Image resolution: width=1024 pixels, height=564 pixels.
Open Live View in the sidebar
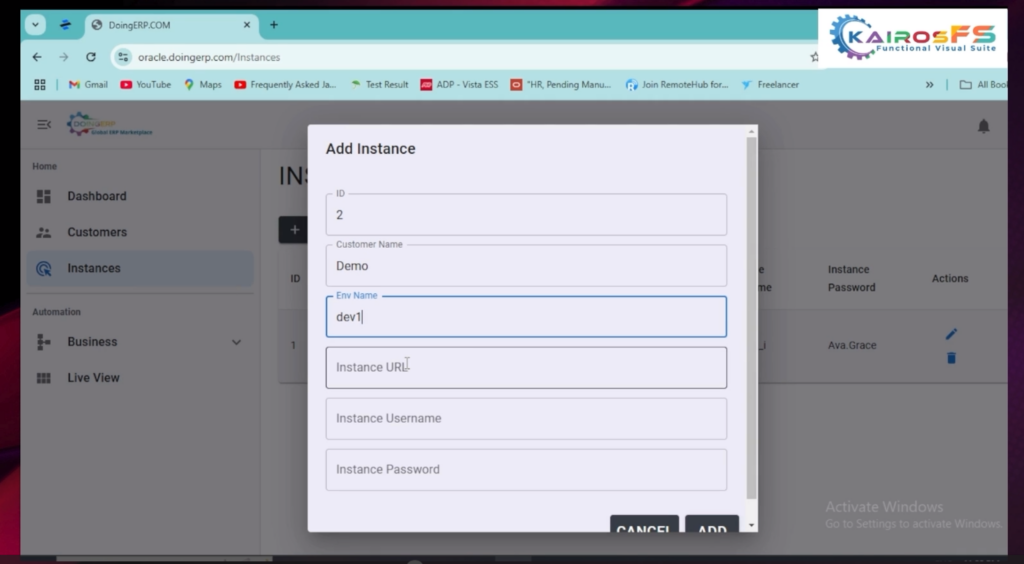(93, 378)
